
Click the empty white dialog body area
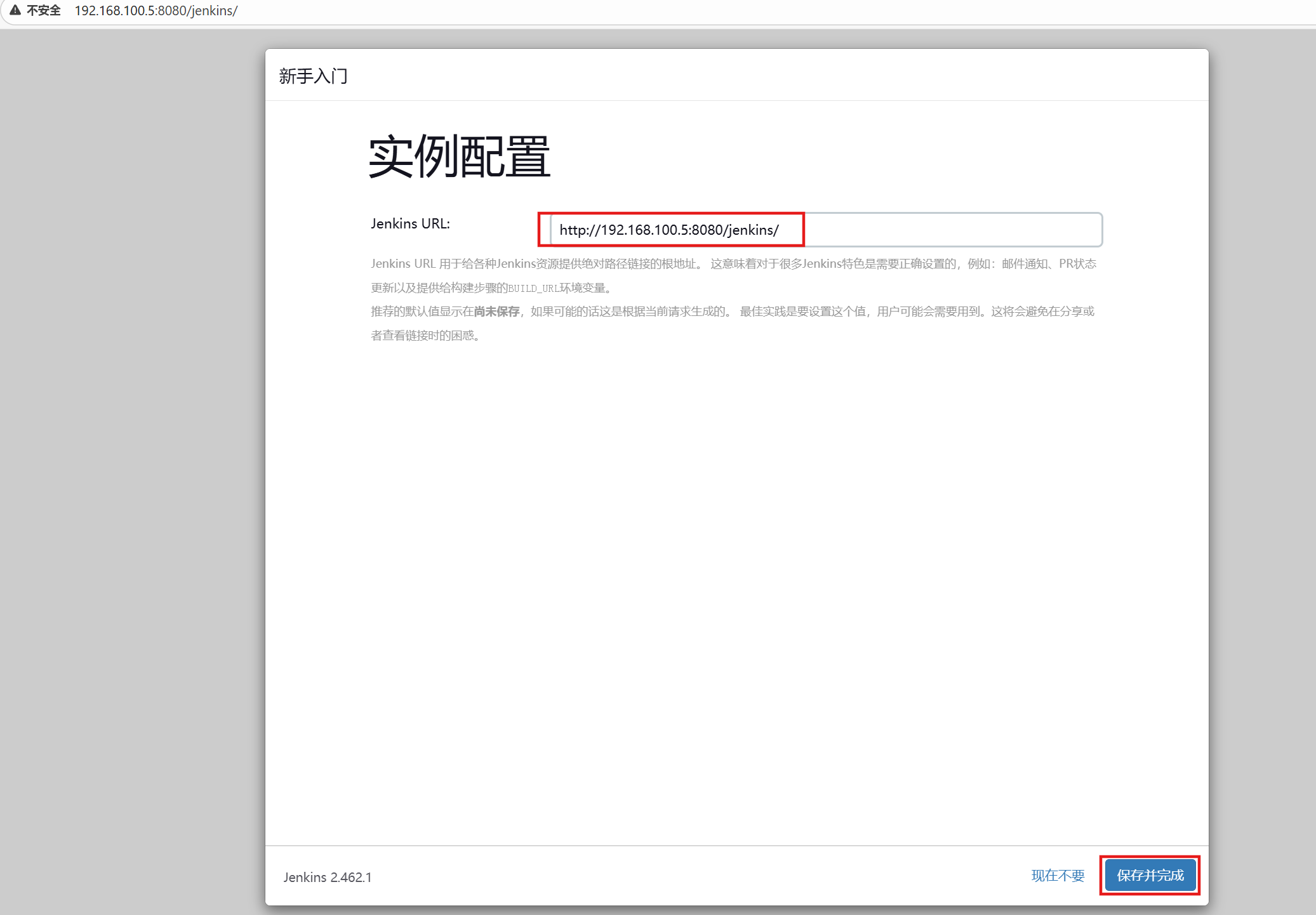pyautogui.click(x=736, y=571)
